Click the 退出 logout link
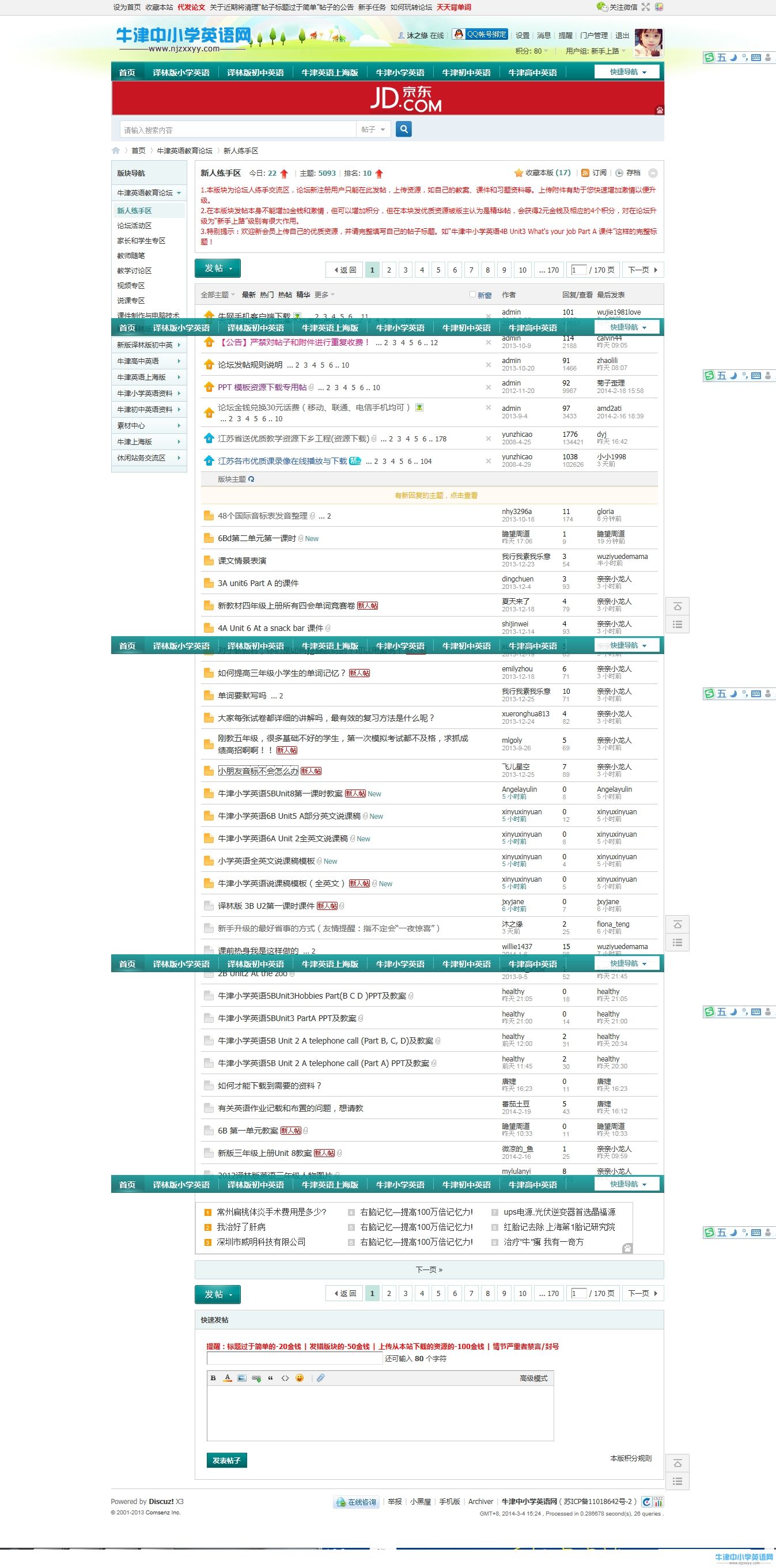Image resolution: width=776 pixels, height=1568 pixels. 622,35
